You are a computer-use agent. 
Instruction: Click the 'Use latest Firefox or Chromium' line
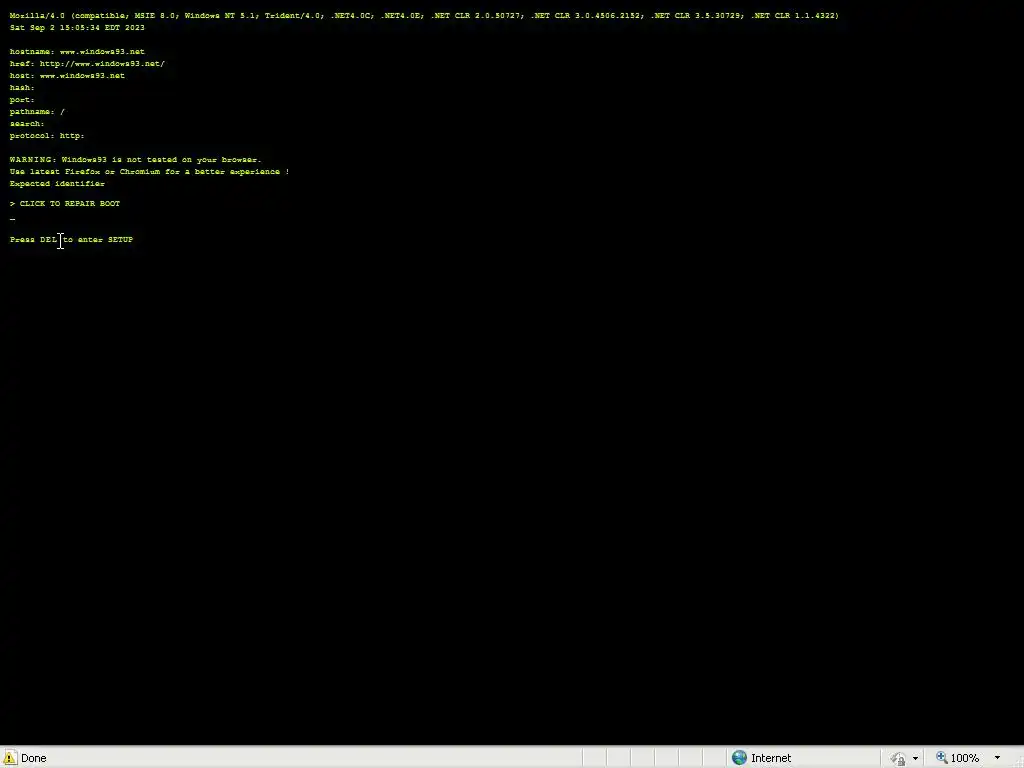coord(150,172)
